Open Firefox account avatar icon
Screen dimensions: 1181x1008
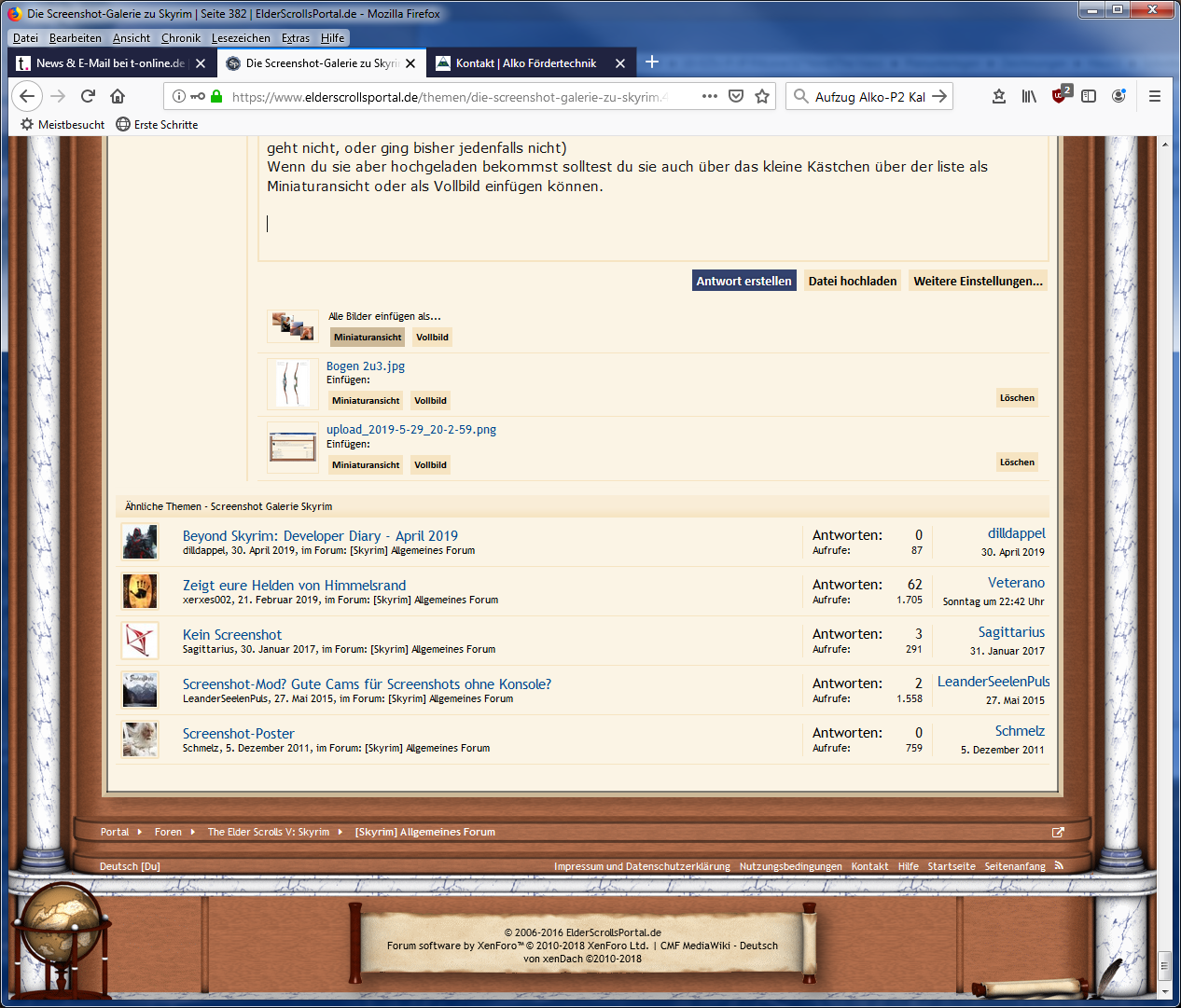[x=1118, y=96]
